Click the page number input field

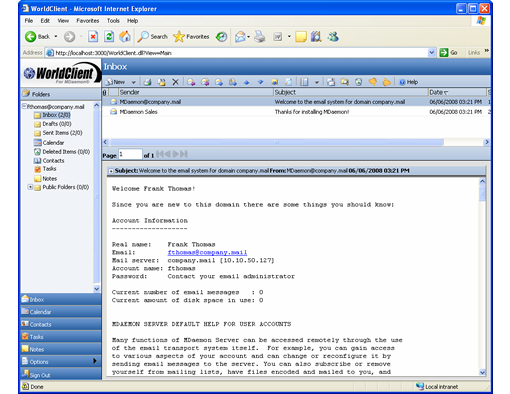[x=131, y=154]
